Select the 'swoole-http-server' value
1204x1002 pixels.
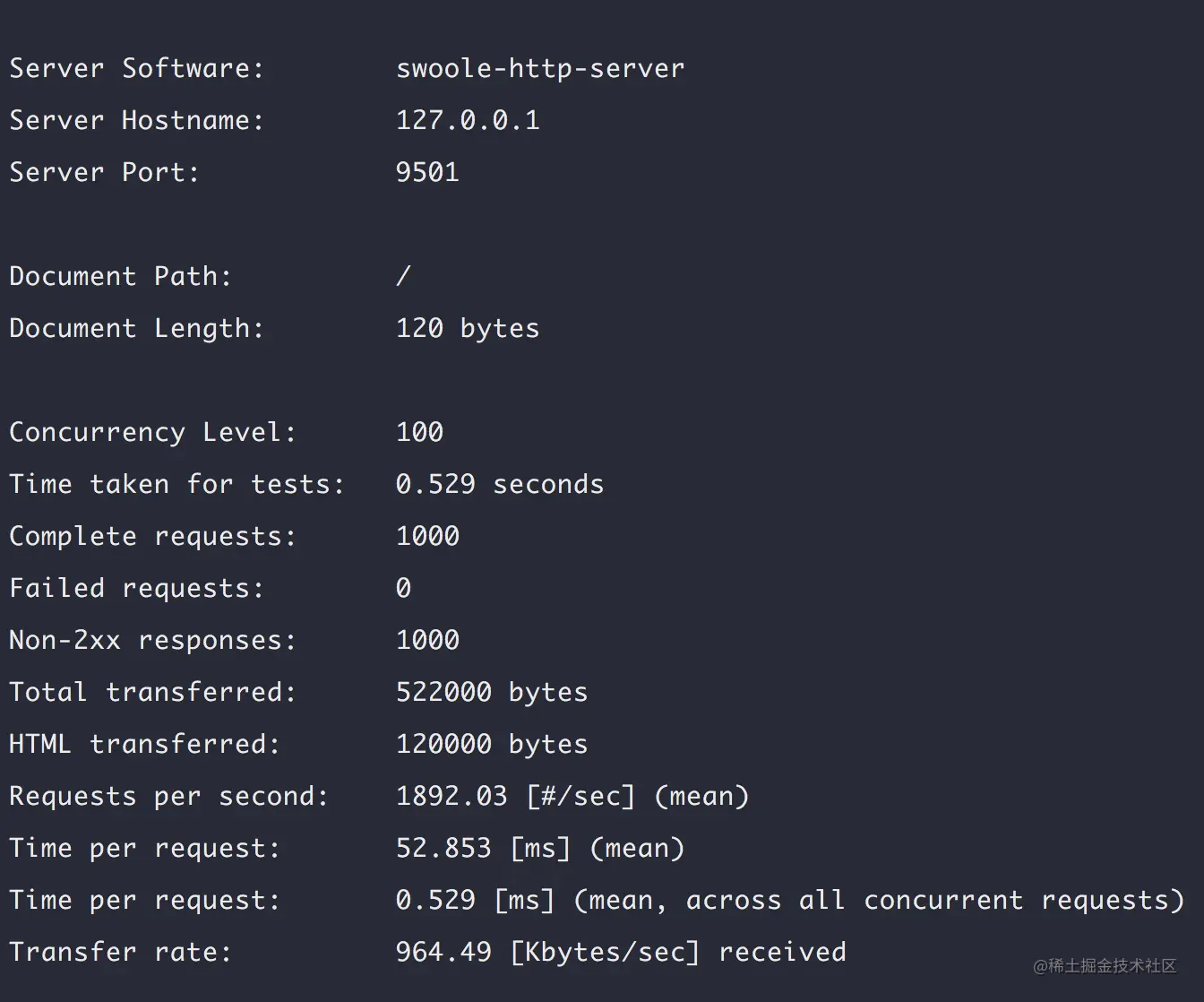click(540, 68)
